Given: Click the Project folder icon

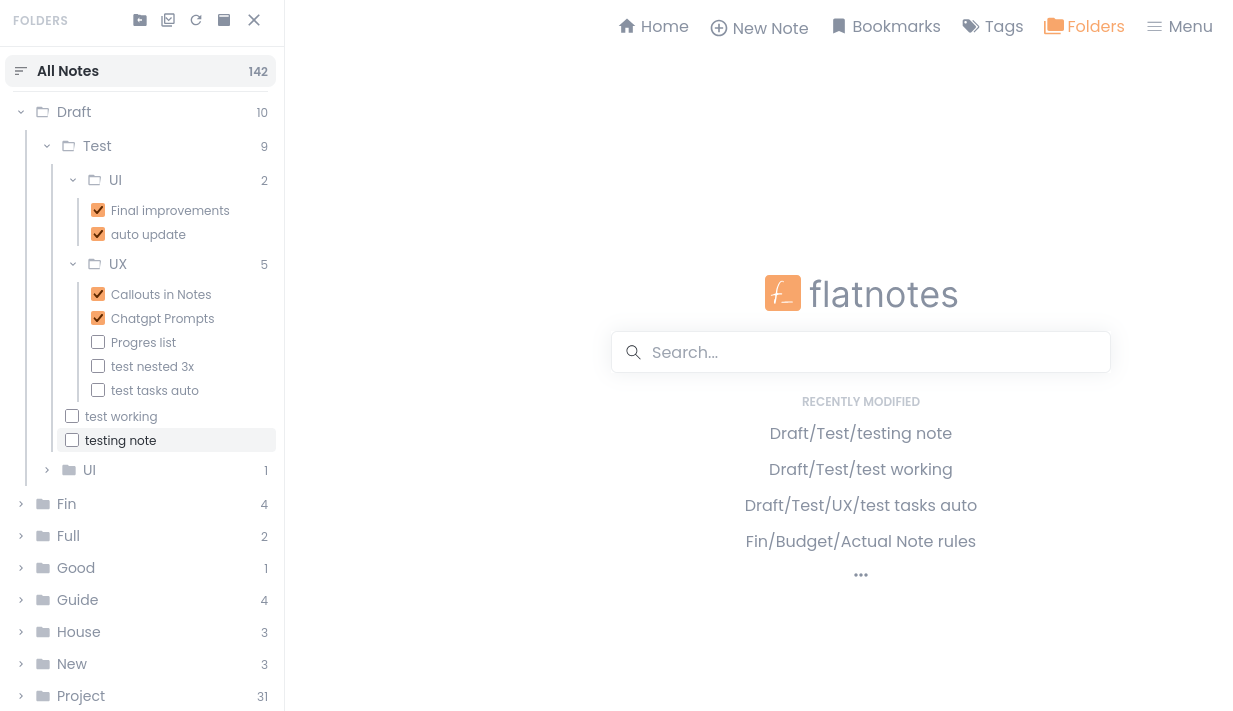Looking at the screenshot, I should tap(43, 696).
